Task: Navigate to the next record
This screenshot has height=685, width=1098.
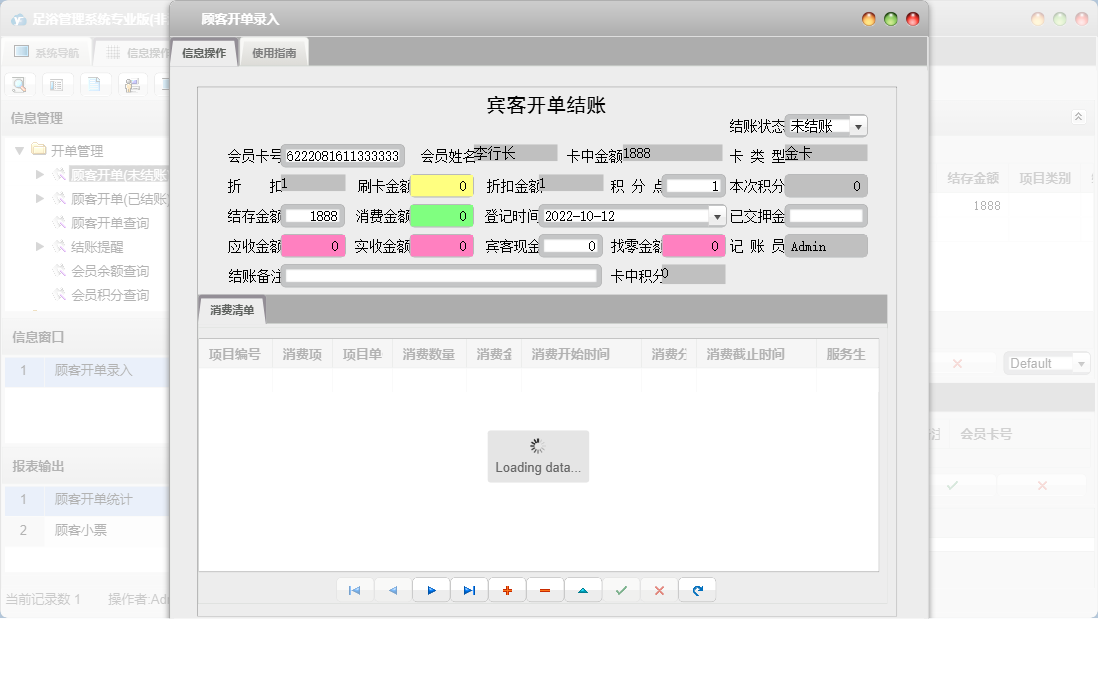Action: tap(431, 590)
